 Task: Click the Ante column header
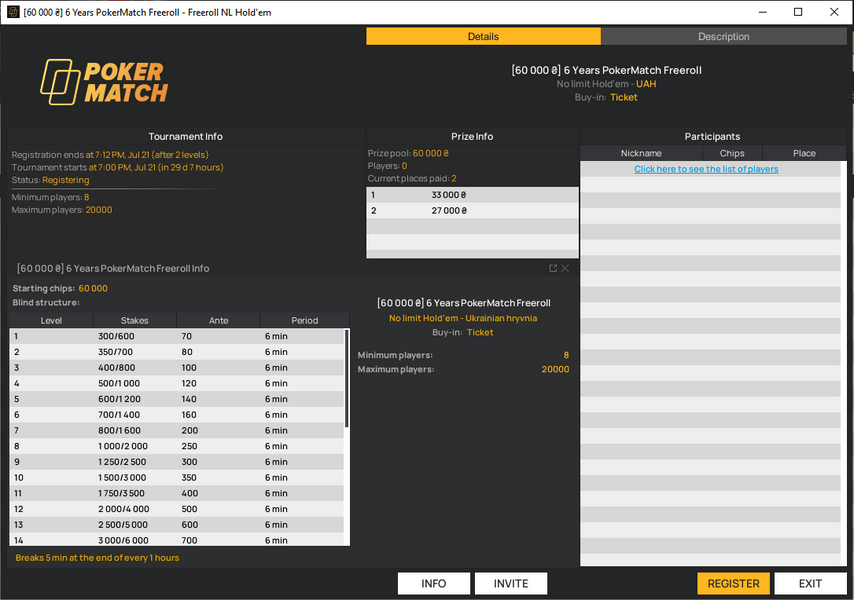[218, 321]
